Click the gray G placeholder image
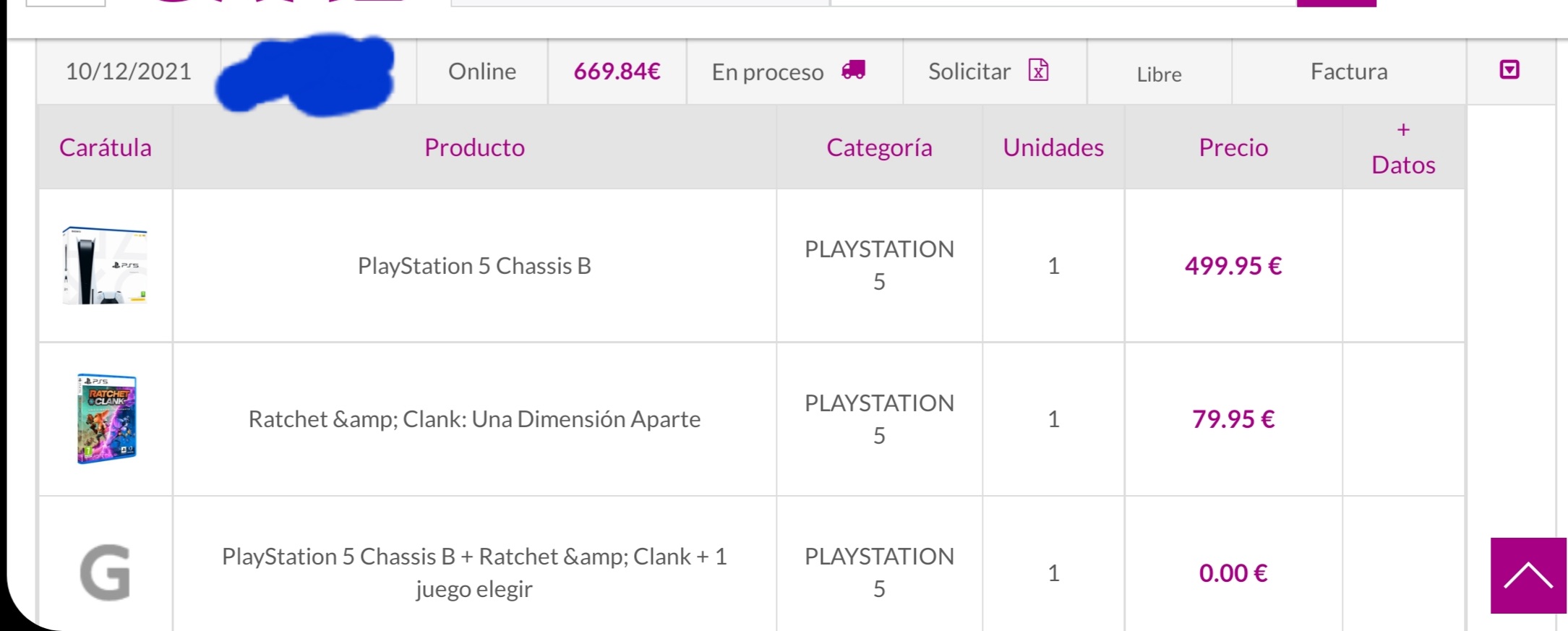The image size is (1568, 631). tap(106, 572)
